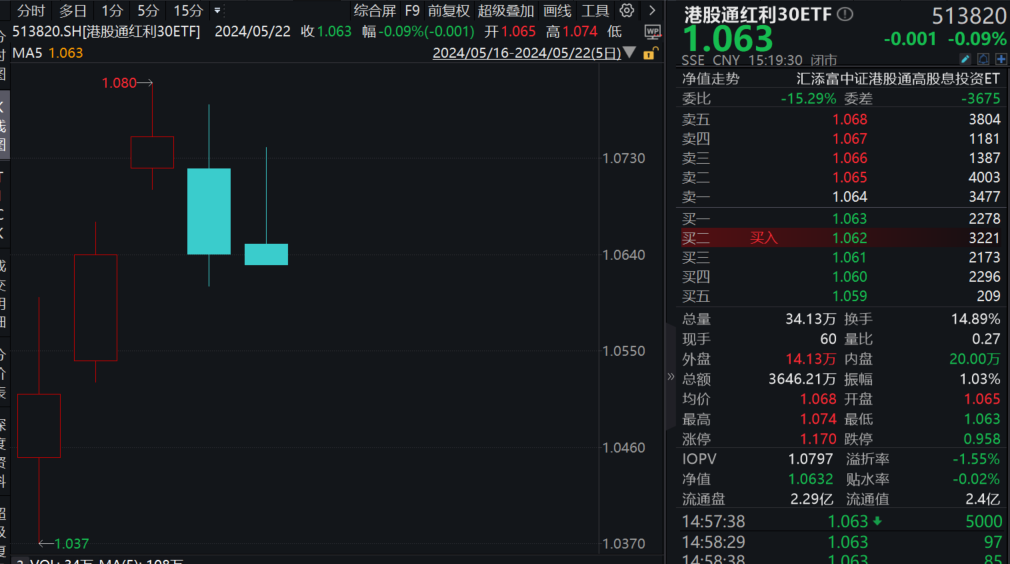Collapse the right quote panel arrow
This screenshot has width=1010, height=564.
pyautogui.click(x=671, y=377)
